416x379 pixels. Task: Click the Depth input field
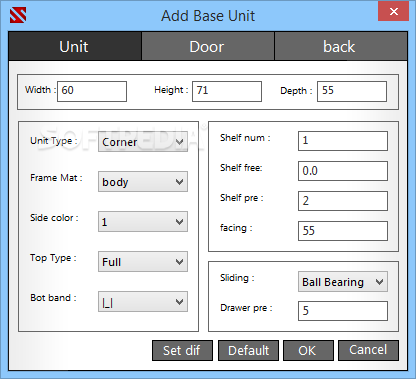click(x=352, y=91)
